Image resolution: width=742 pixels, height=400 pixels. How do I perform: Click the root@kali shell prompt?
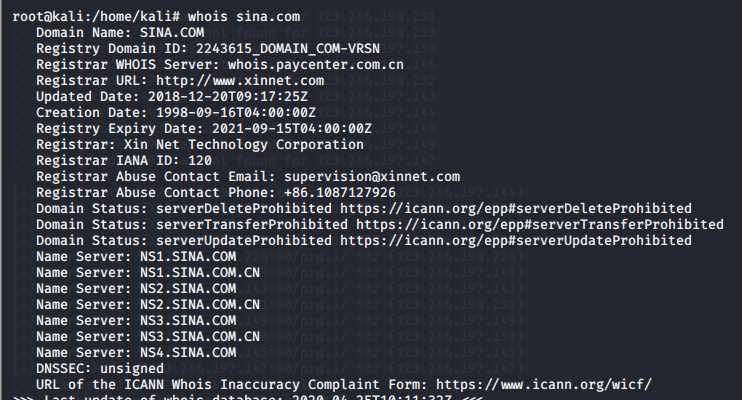pyautogui.click(x=96, y=17)
